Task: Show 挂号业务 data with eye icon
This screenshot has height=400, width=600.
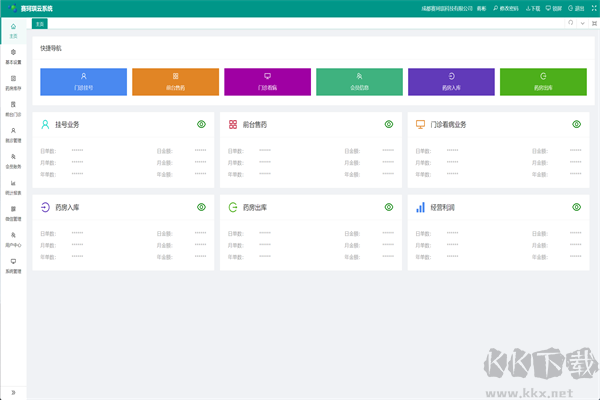Action: (x=201, y=125)
